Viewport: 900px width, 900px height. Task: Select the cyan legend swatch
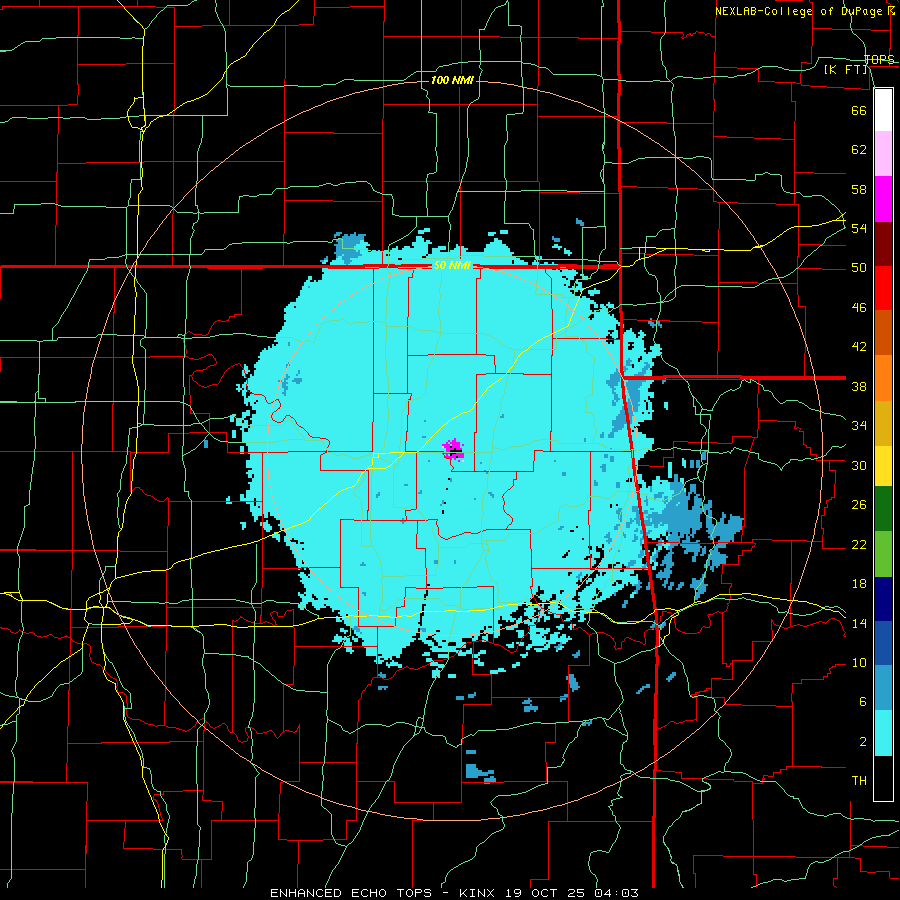(x=883, y=733)
